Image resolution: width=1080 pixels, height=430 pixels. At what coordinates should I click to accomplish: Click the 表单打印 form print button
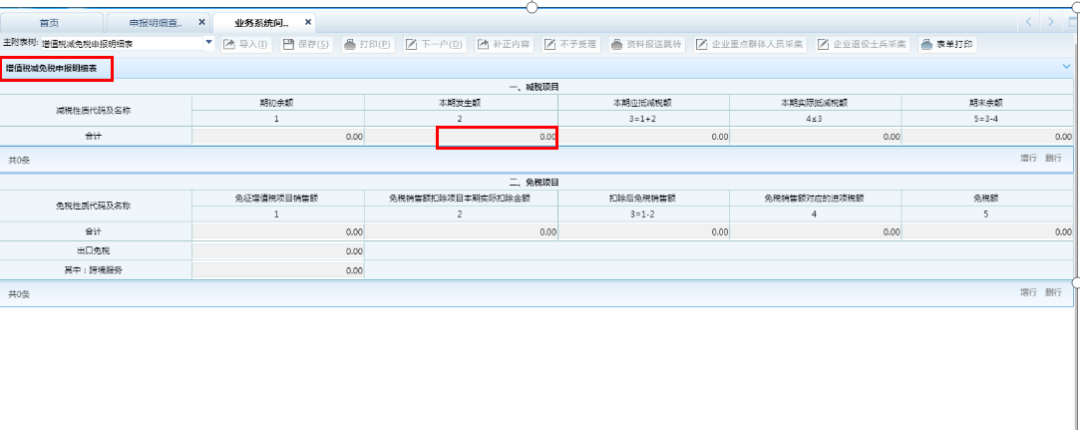(x=947, y=45)
